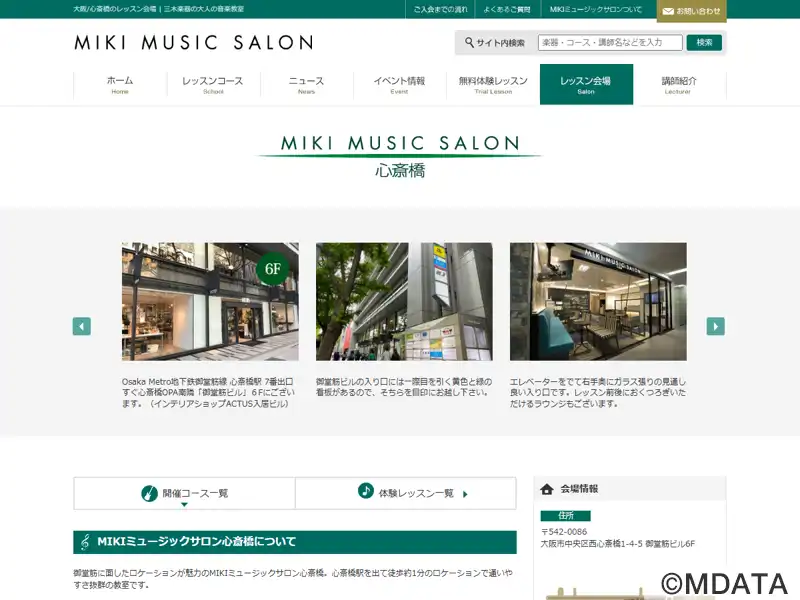Click the envelope contact icon
The width and height of the screenshot is (800, 600).
[x=668, y=11]
